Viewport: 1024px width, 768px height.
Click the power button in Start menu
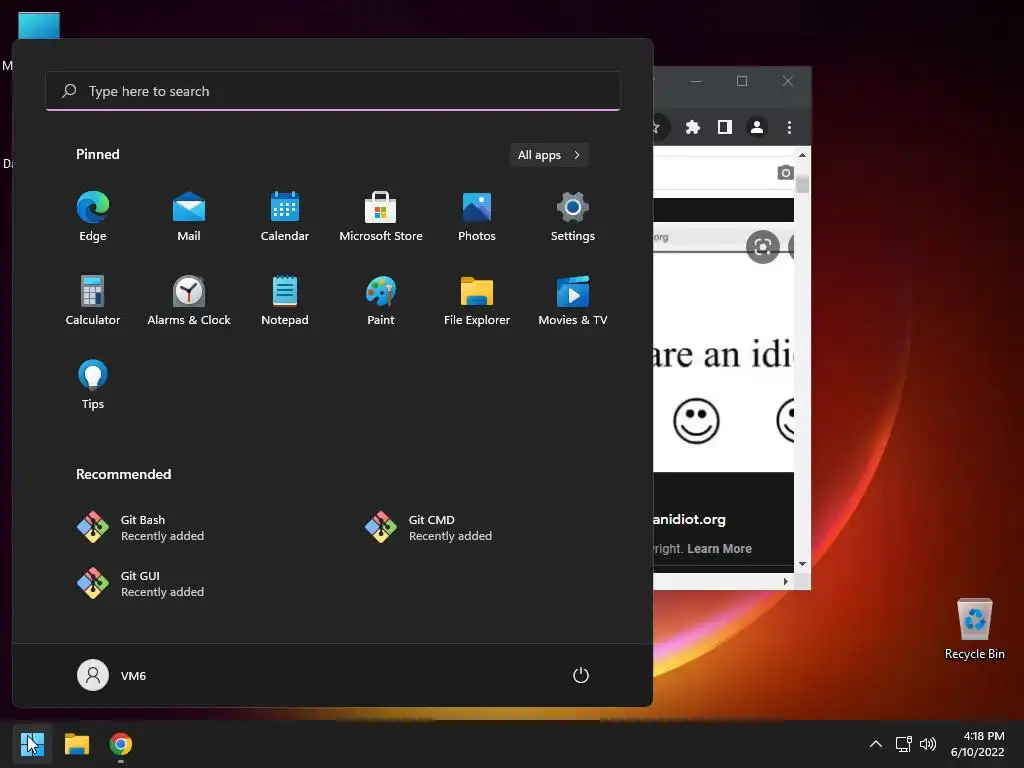click(581, 675)
